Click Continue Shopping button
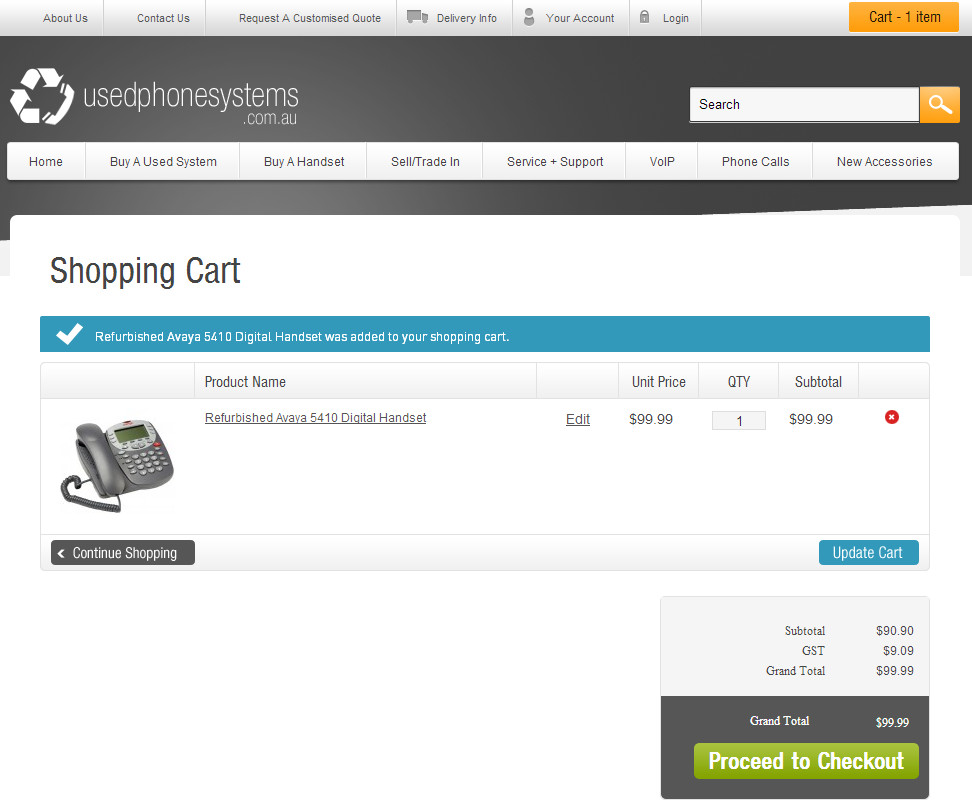This screenshot has width=972, height=804. tap(123, 552)
